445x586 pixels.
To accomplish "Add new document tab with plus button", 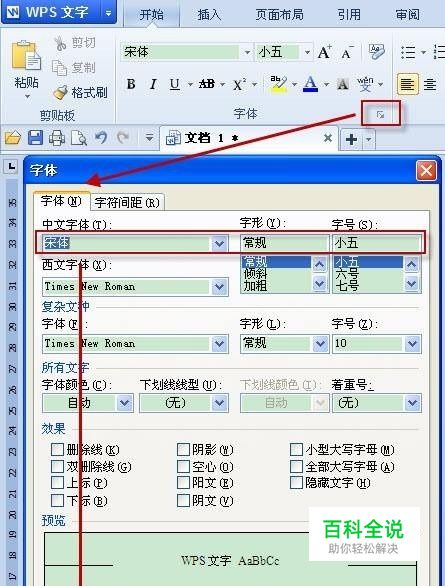I will (x=352, y=139).
